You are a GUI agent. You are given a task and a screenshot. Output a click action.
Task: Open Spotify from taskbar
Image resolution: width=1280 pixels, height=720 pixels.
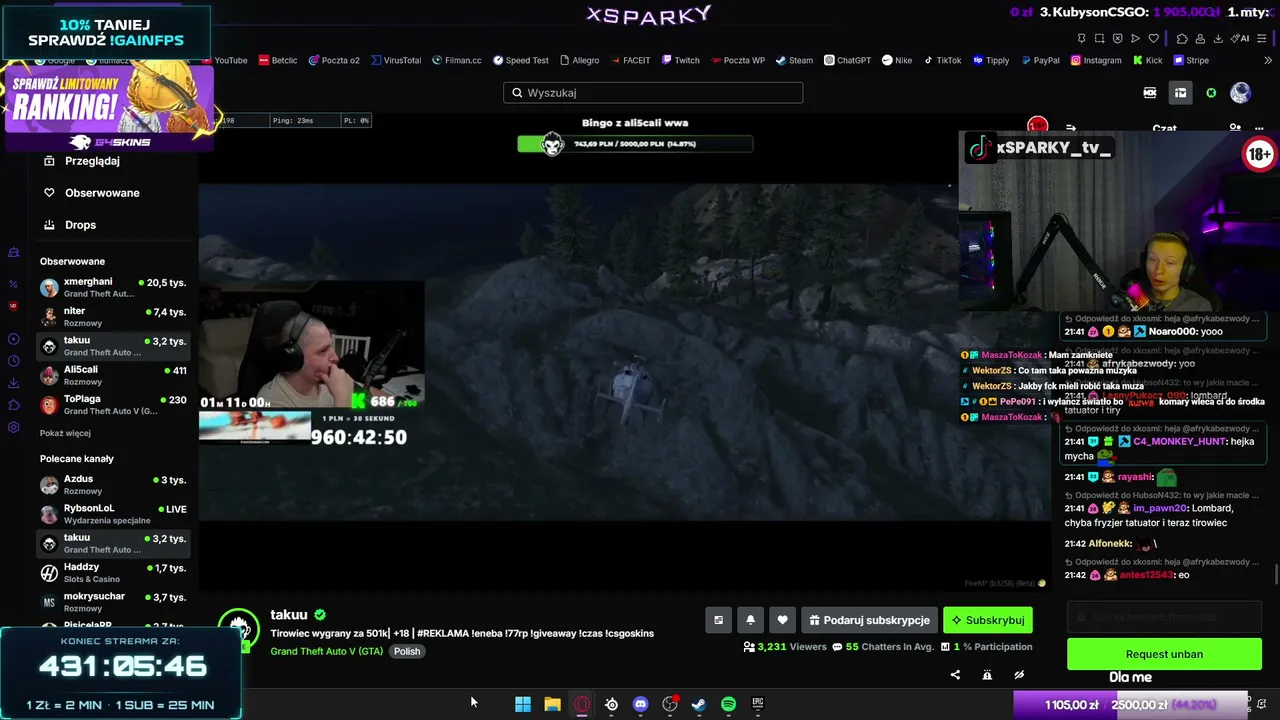tap(728, 704)
